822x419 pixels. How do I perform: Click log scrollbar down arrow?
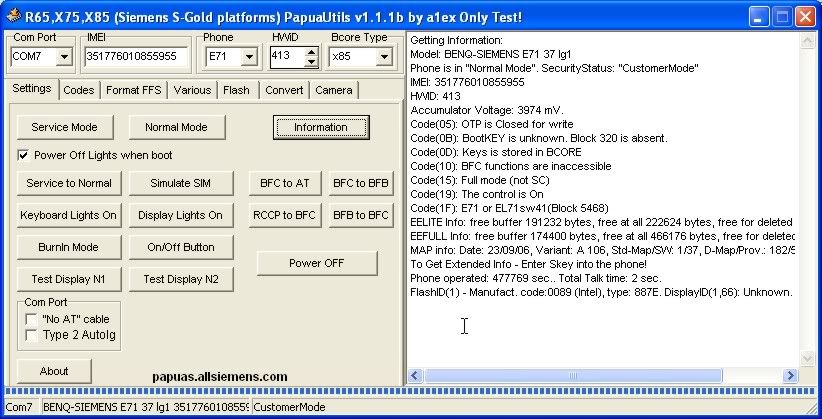coord(807,359)
